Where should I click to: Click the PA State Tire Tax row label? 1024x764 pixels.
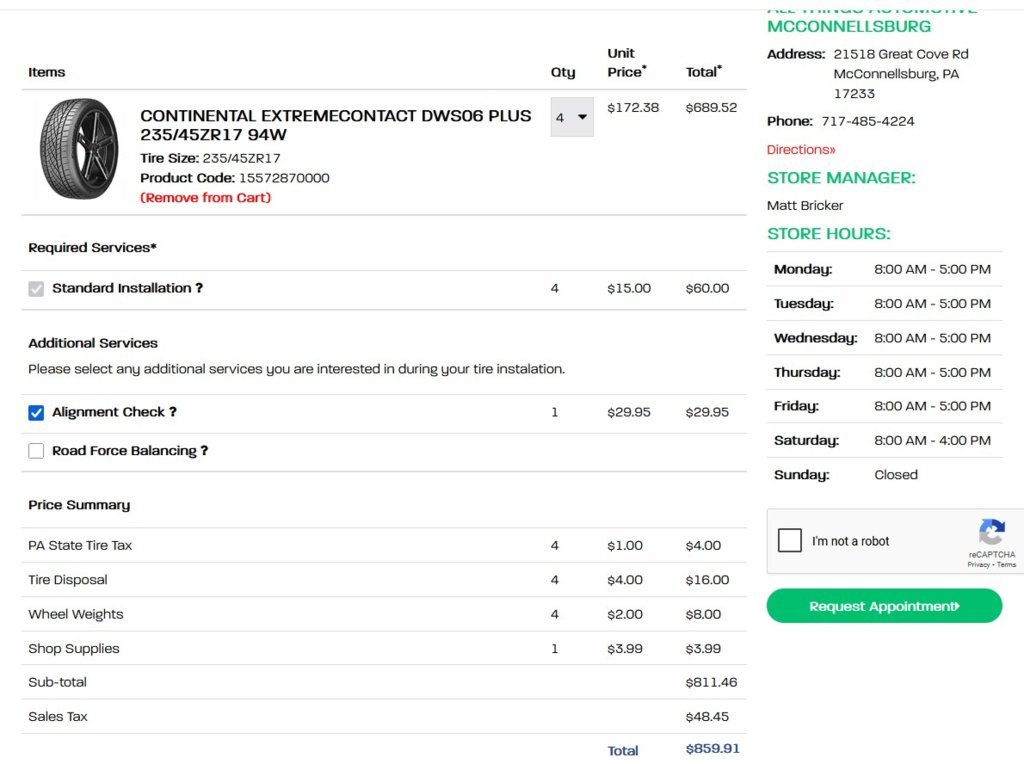coord(80,545)
